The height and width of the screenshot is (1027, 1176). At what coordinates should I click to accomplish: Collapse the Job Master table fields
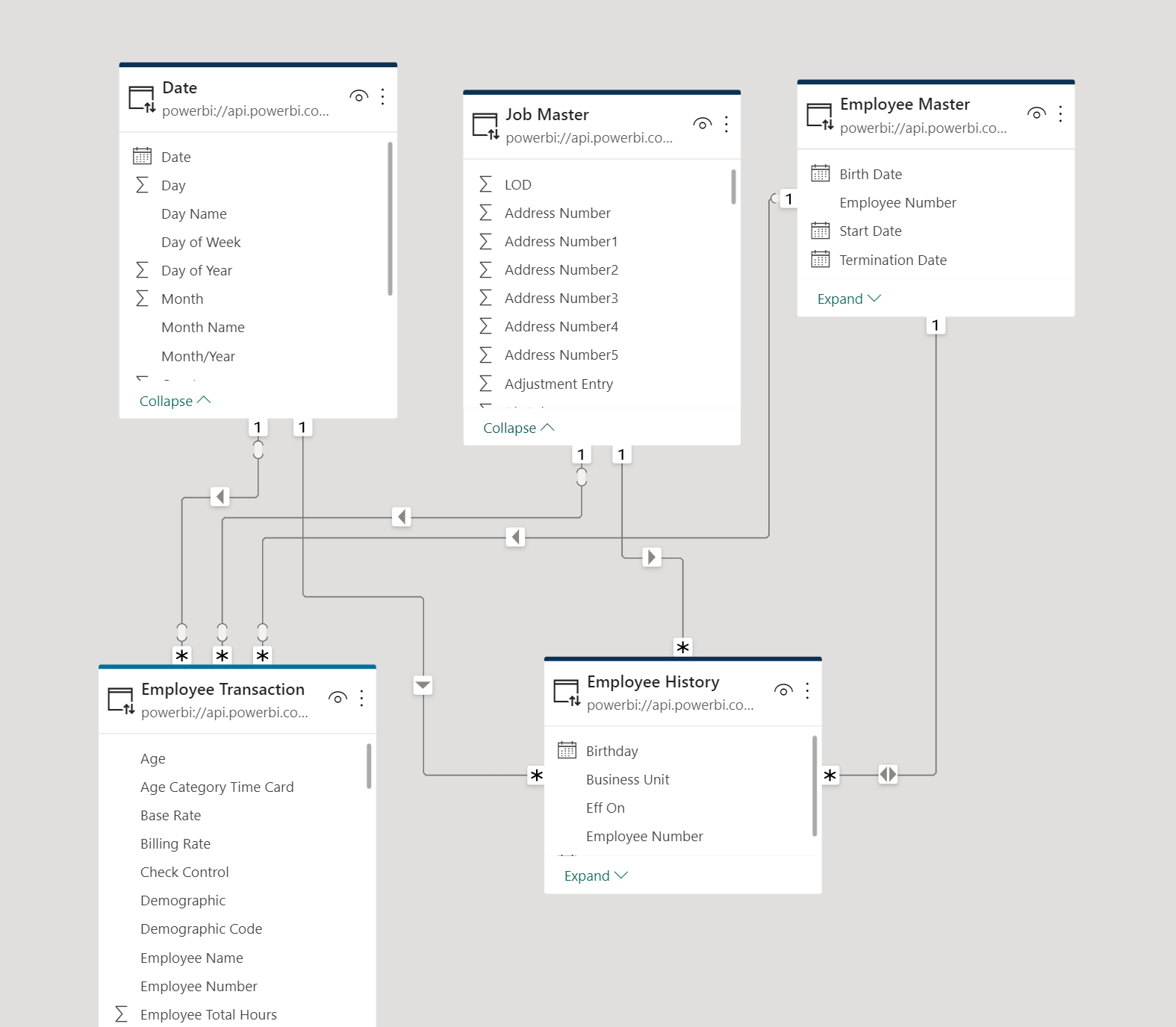click(519, 428)
